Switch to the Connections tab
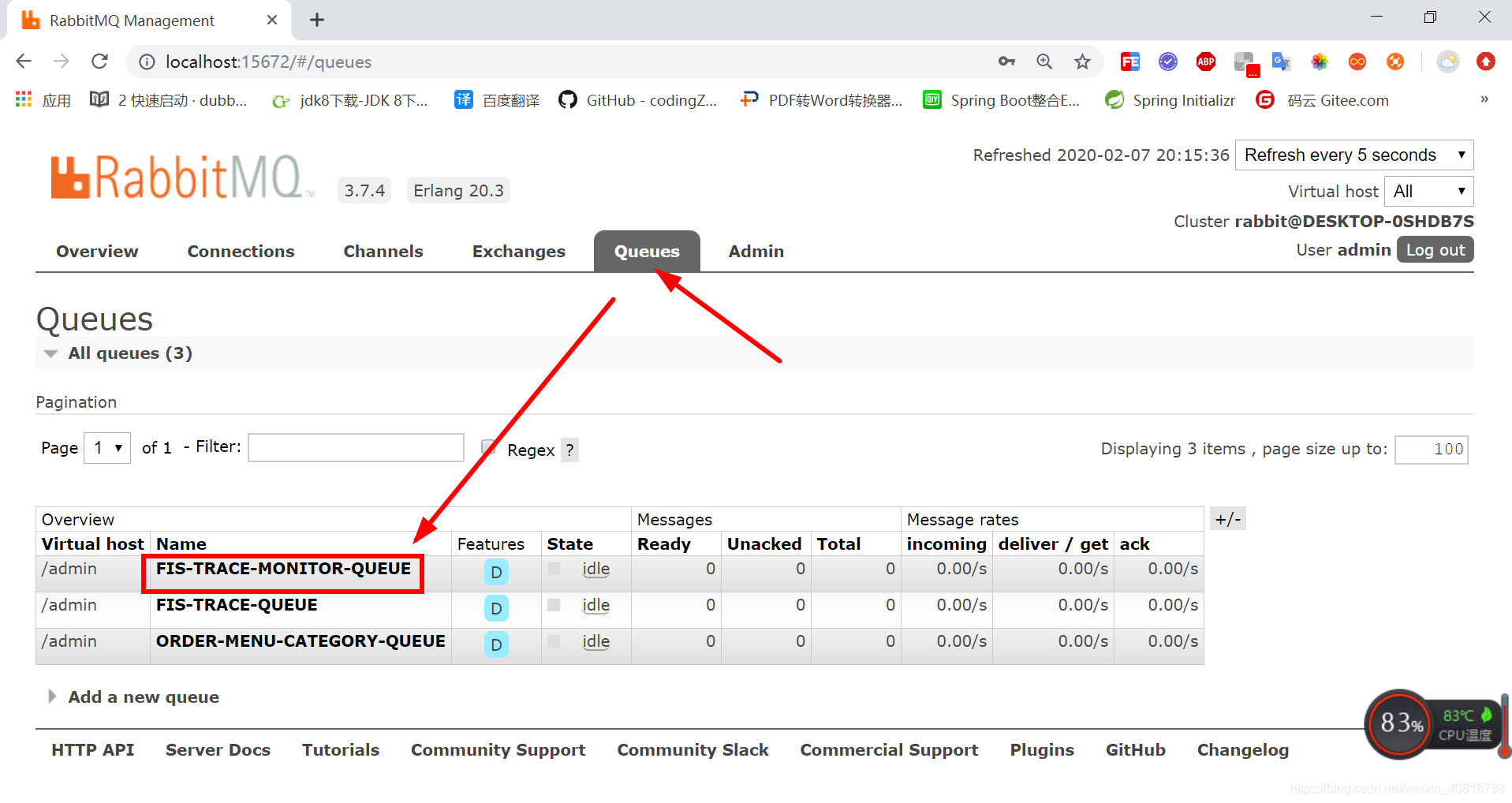1512x803 pixels. [241, 252]
